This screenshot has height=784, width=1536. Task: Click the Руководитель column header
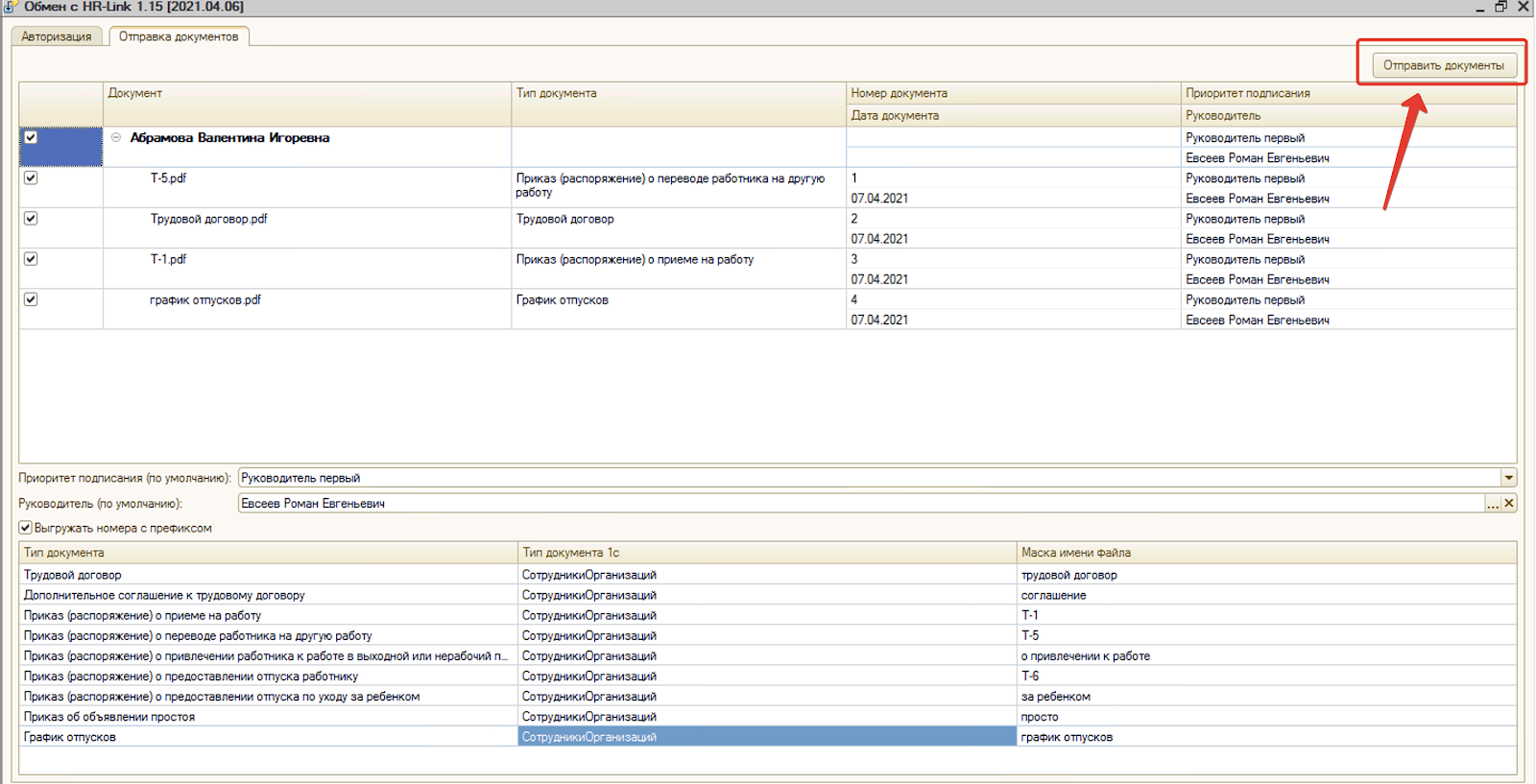1349,115
